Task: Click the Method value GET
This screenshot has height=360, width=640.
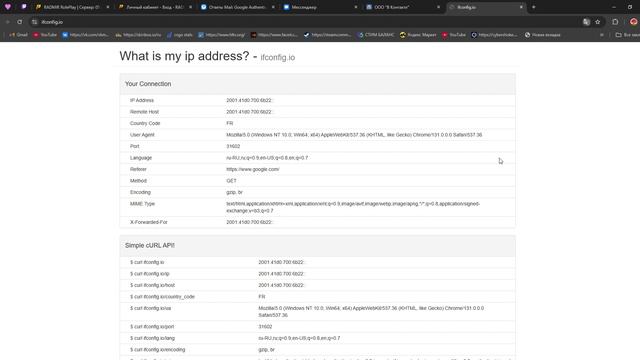Action: (231, 180)
